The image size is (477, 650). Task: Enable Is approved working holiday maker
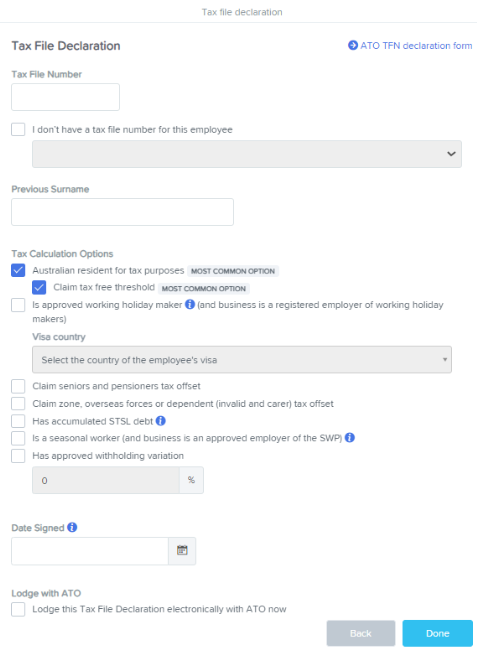(x=18, y=305)
